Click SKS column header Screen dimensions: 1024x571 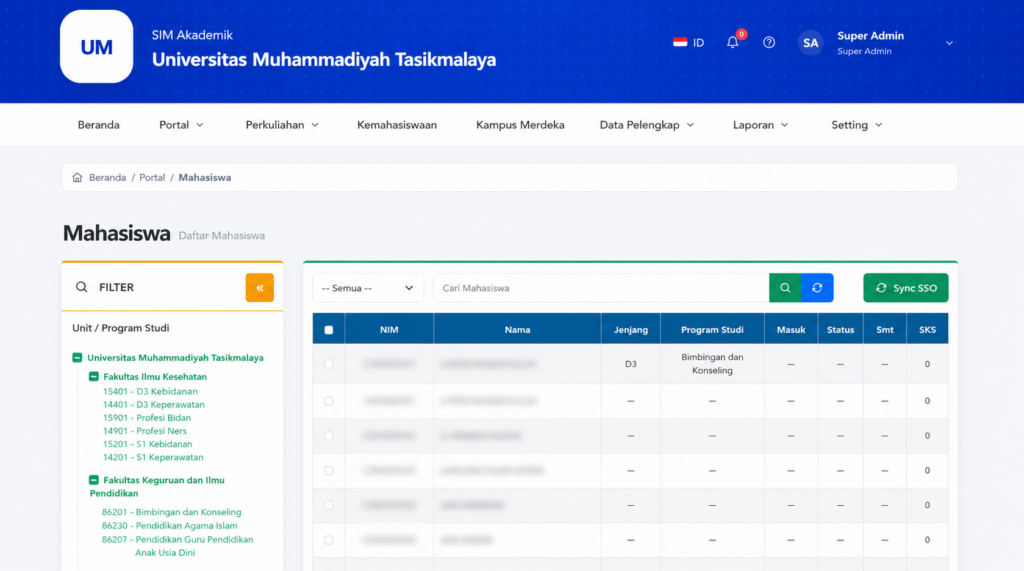point(927,330)
